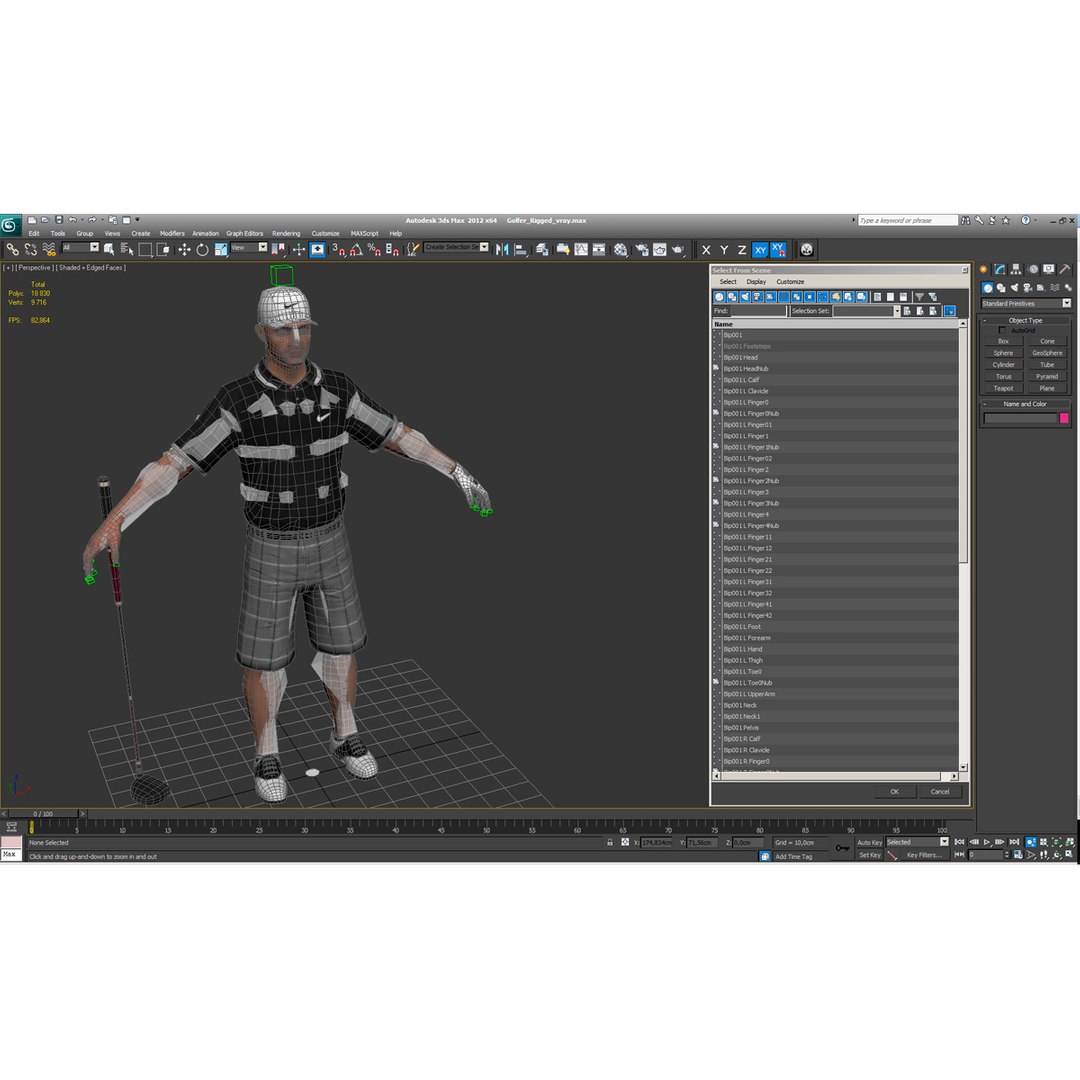Screen dimensions: 1080x1080
Task: Open the Graph Editors menu
Action: coord(245,233)
